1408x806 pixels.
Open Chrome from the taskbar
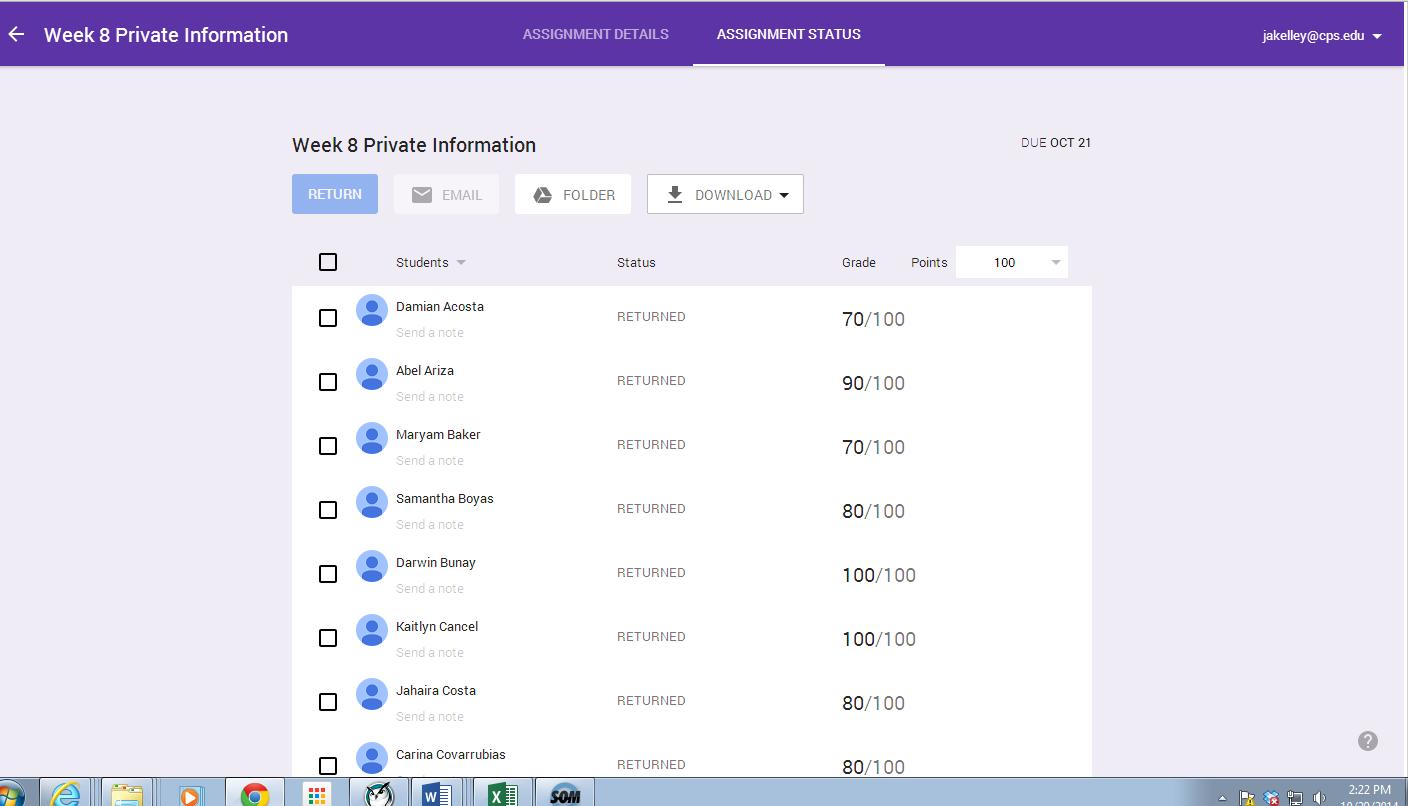pos(254,793)
